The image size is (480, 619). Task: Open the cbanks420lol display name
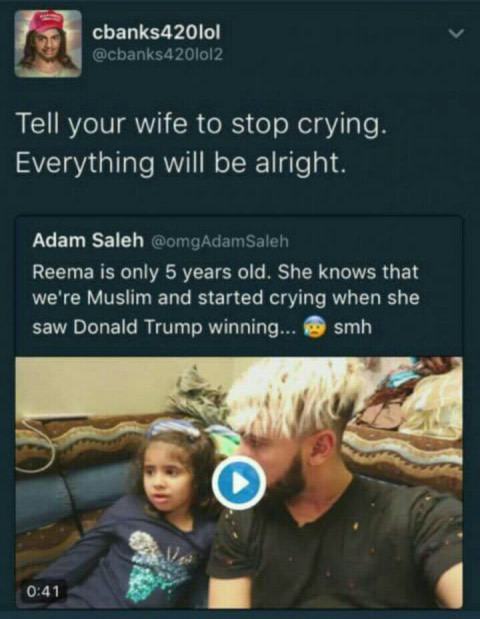[156, 32]
